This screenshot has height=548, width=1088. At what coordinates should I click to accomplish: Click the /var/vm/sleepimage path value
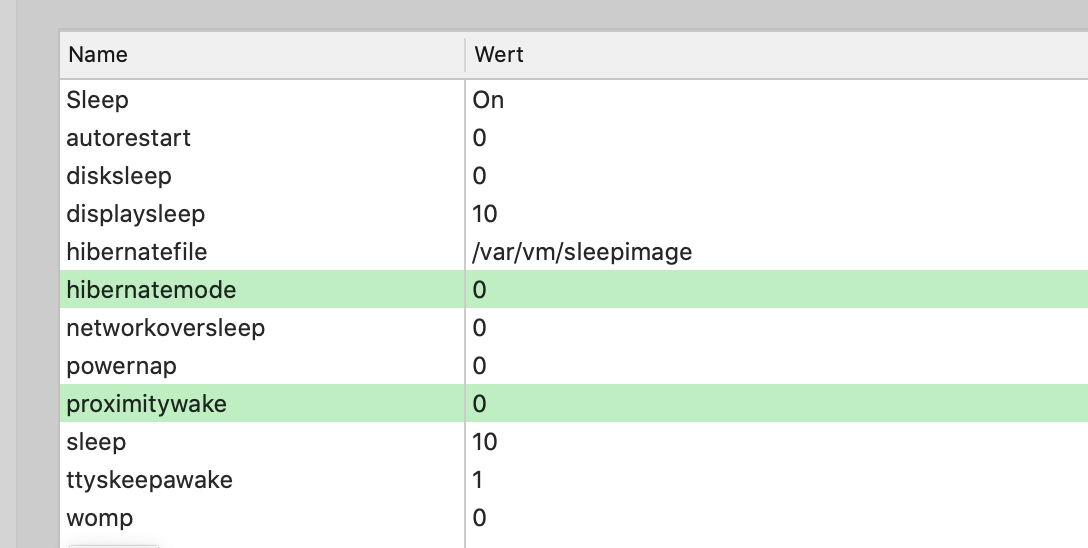point(582,252)
